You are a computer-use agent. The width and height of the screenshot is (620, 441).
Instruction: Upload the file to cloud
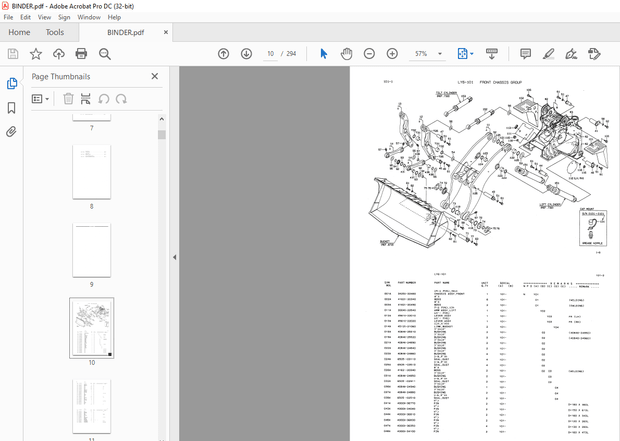[59, 54]
